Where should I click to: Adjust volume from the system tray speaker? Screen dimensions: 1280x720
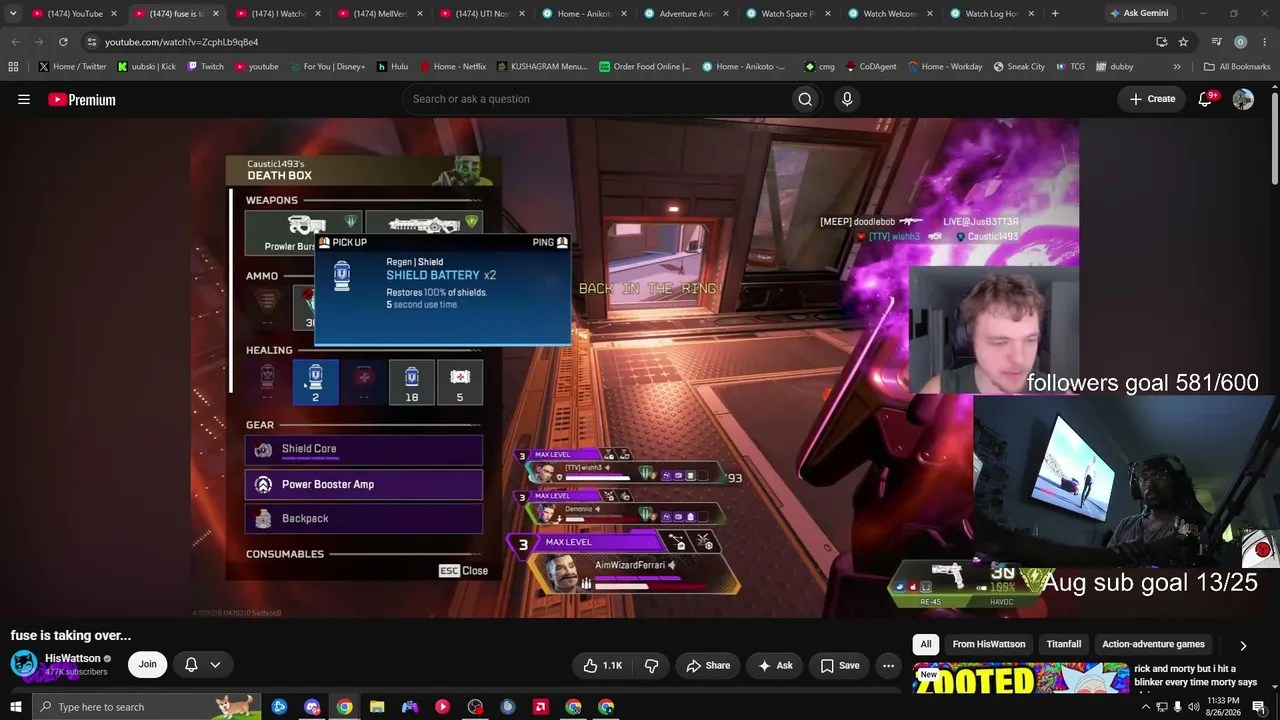click(x=1193, y=707)
